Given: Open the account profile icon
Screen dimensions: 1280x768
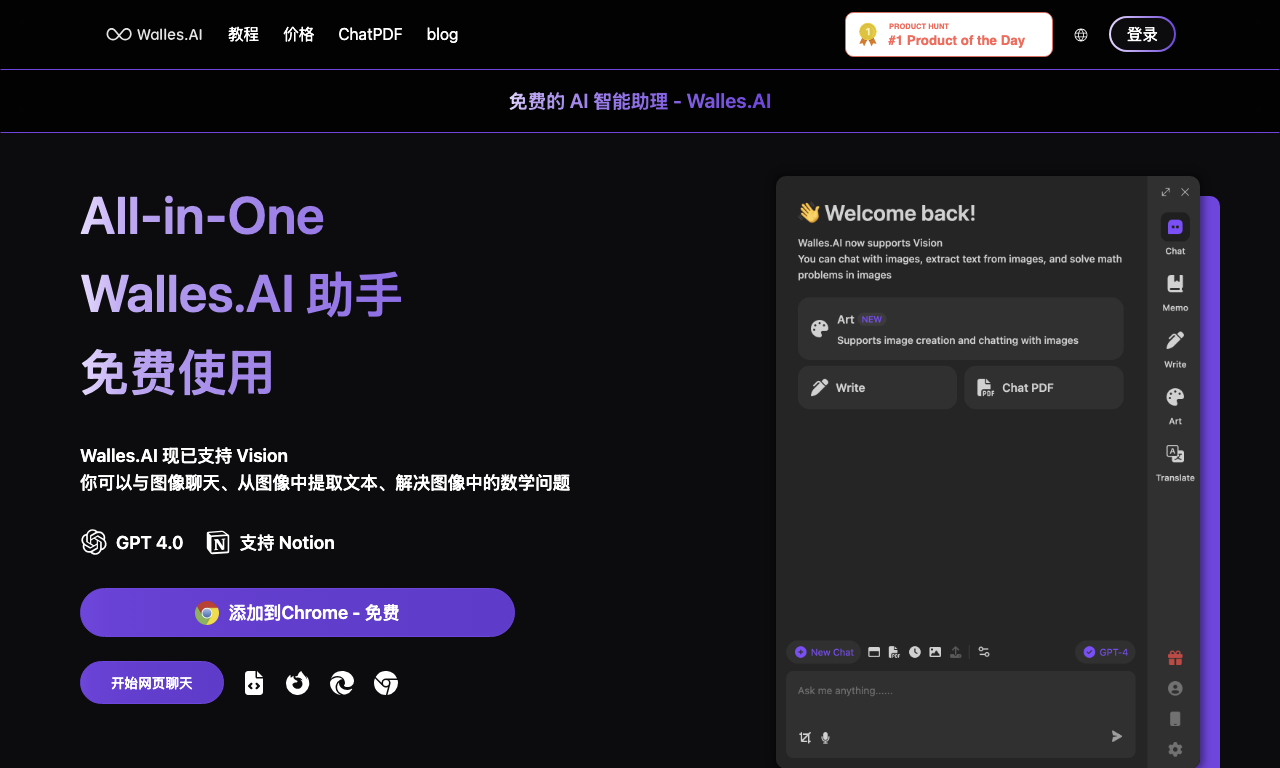Looking at the screenshot, I should point(1175,688).
